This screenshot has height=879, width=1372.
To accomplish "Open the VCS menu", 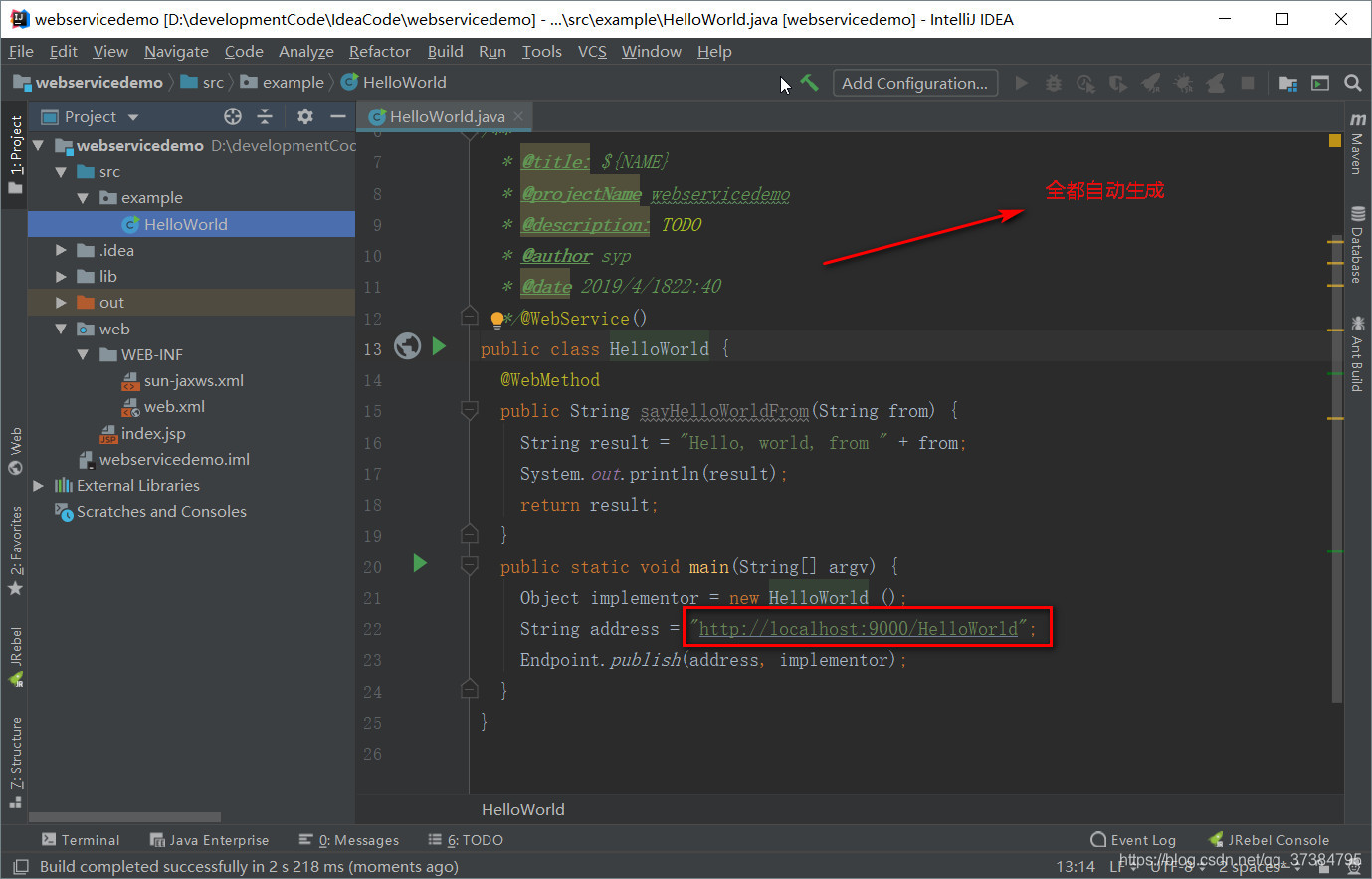I will [592, 52].
